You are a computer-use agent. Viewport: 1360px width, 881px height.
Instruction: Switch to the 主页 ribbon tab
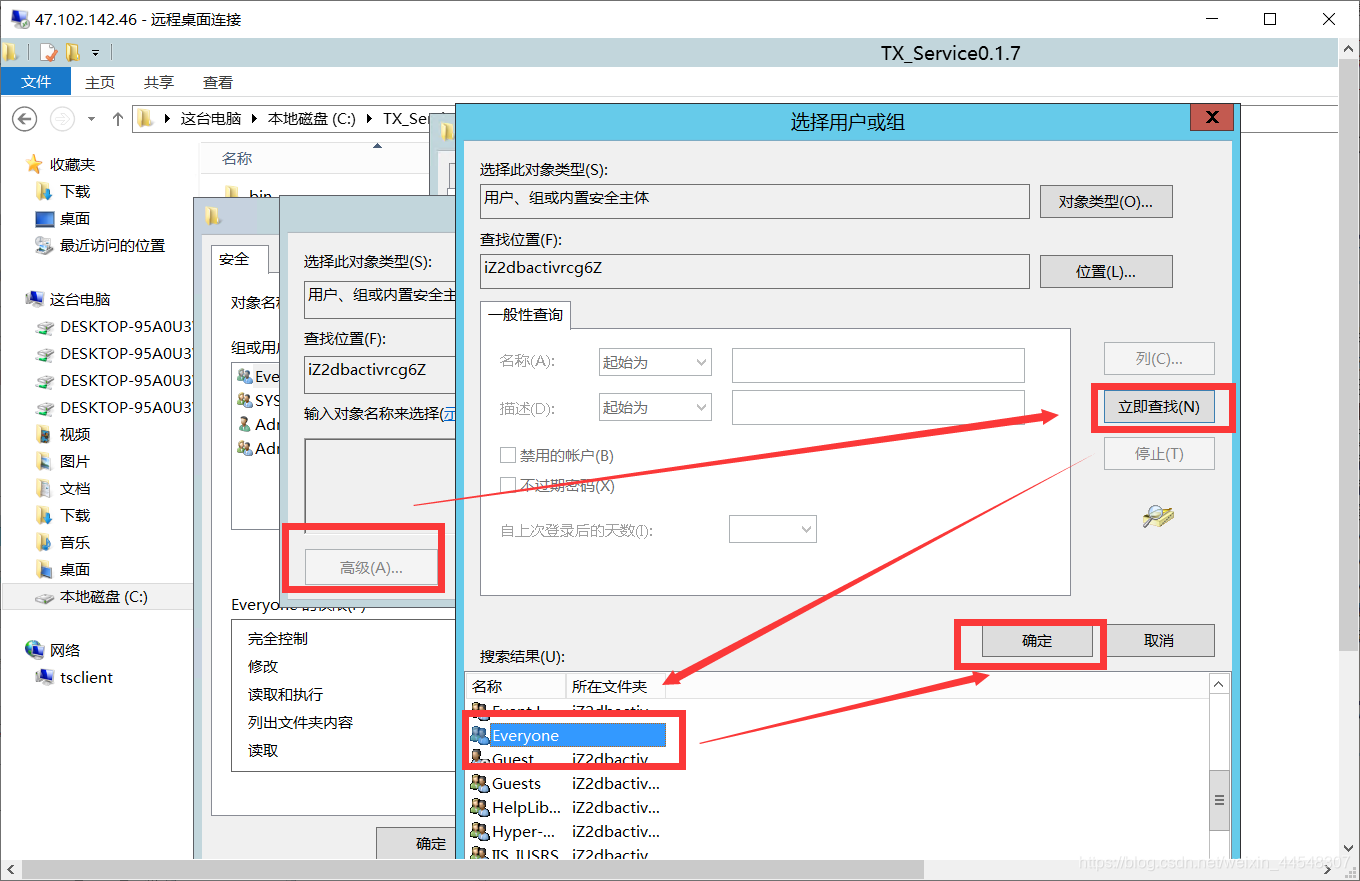(100, 82)
